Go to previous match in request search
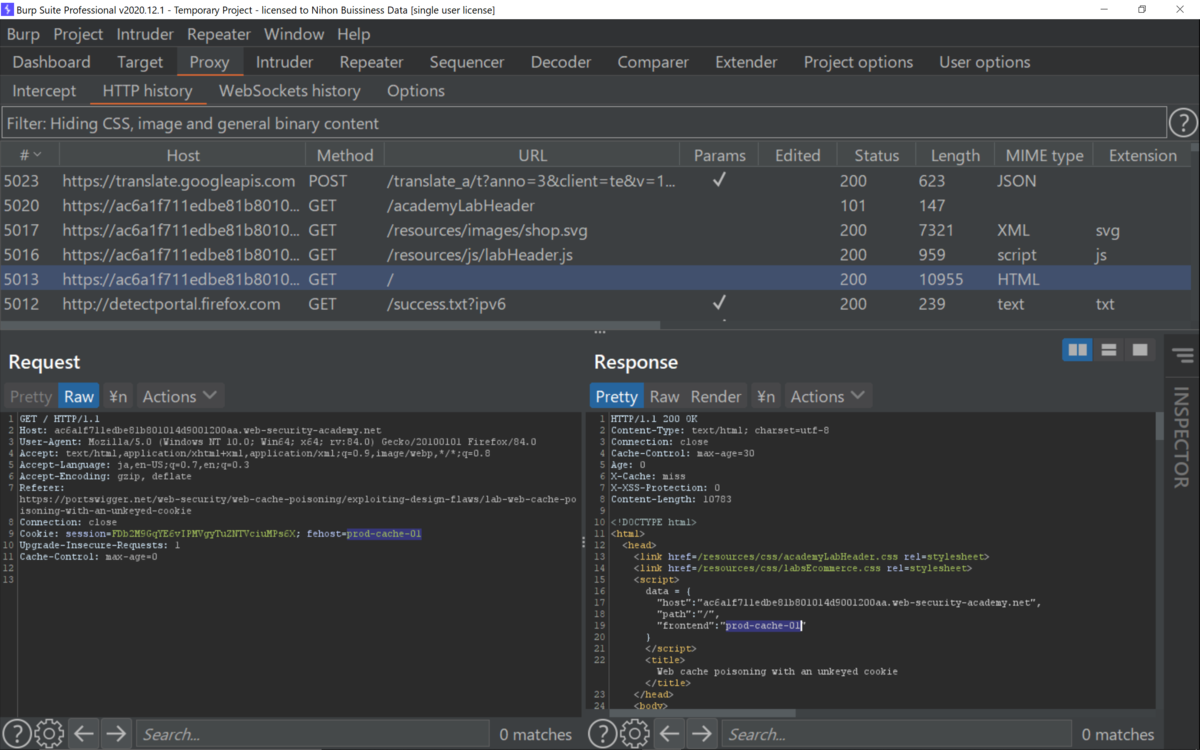 point(84,734)
